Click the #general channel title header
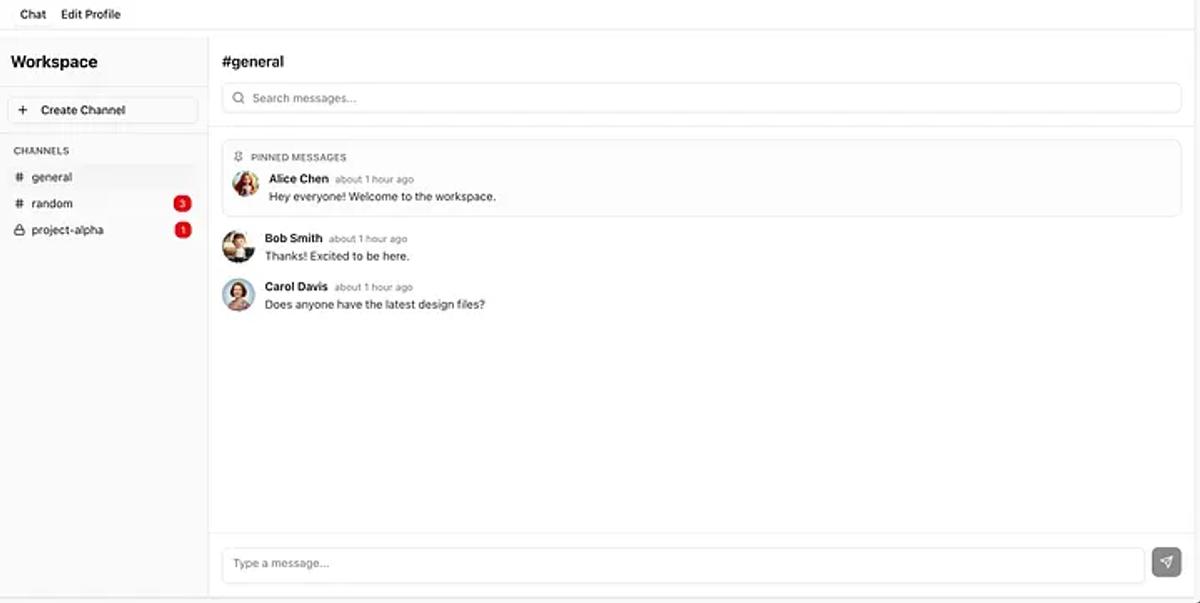 [x=253, y=61]
